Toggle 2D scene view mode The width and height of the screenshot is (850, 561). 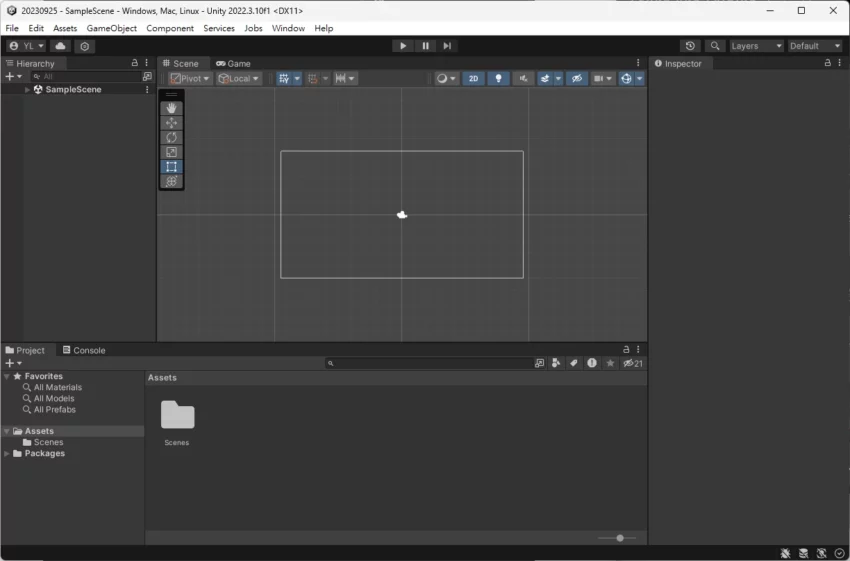click(473, 79)
